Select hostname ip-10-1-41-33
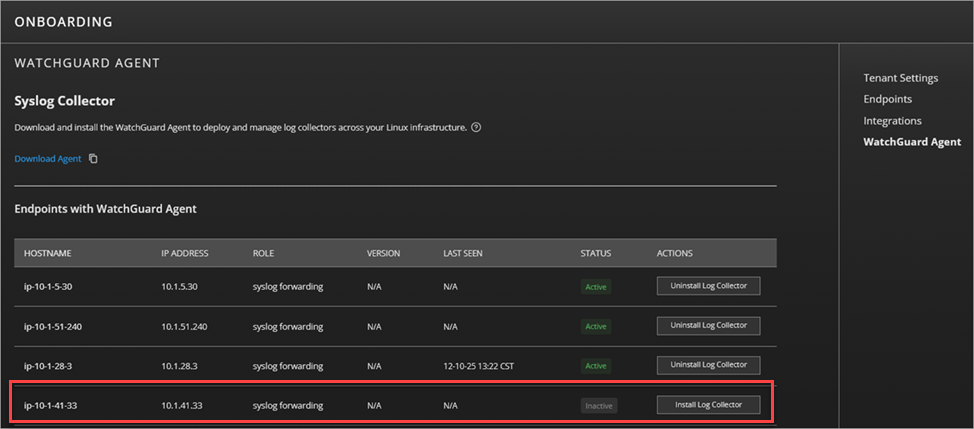974x429 pixels. point(50,406)
